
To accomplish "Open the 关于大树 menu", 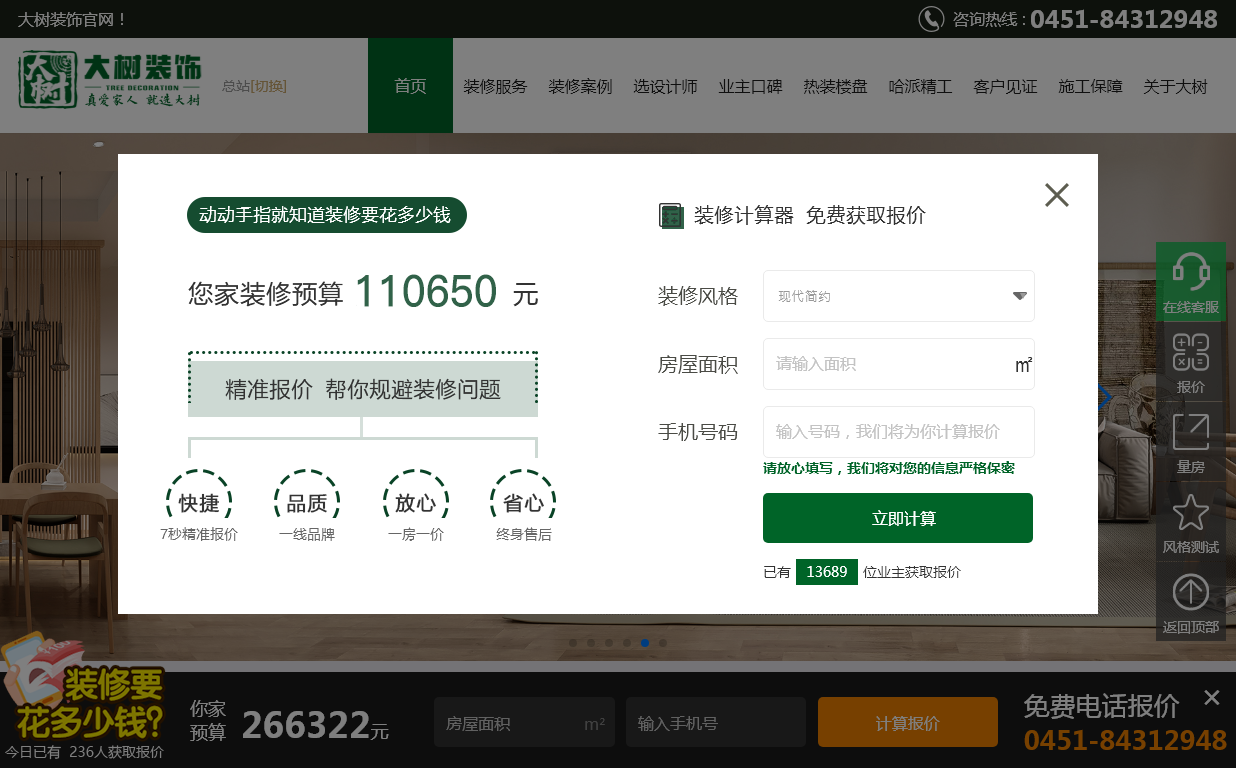I will [x=1175, y=87].
